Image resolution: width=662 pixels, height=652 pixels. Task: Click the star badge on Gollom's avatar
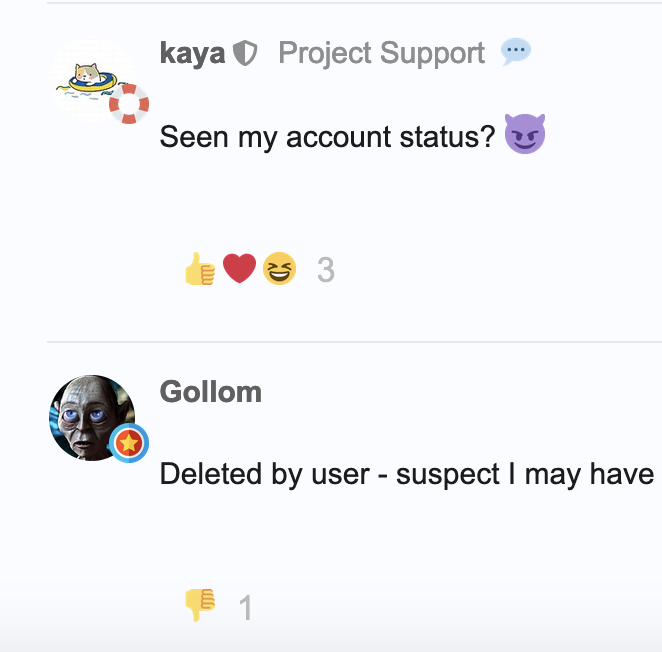click(129, 443)
